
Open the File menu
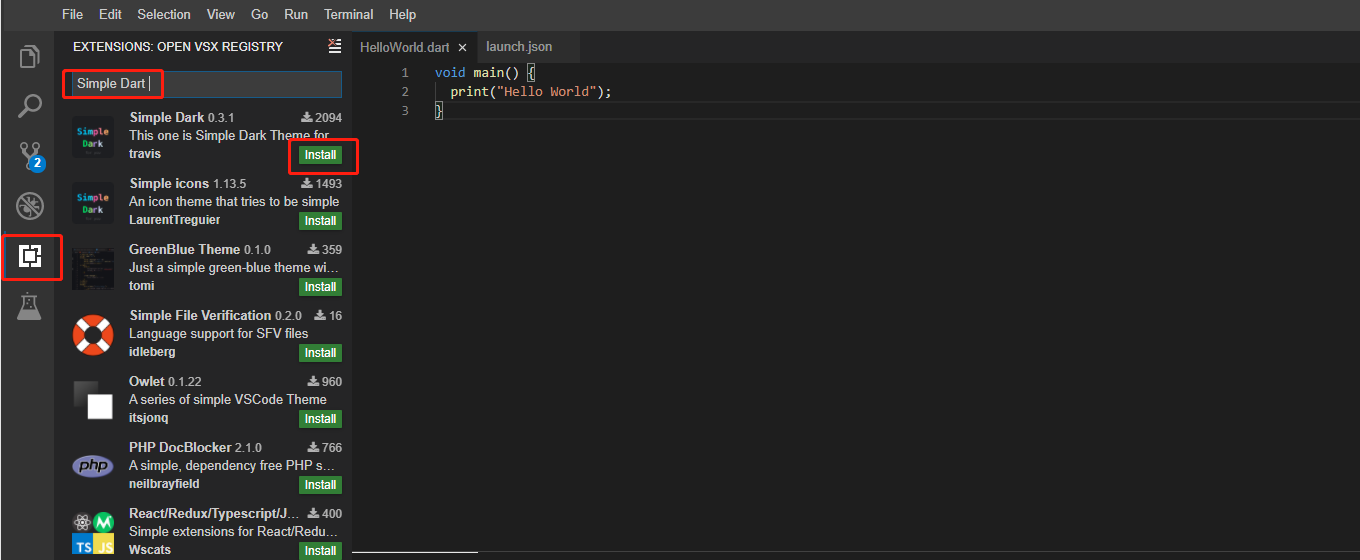pyautogui.click(x=72, y=14)
